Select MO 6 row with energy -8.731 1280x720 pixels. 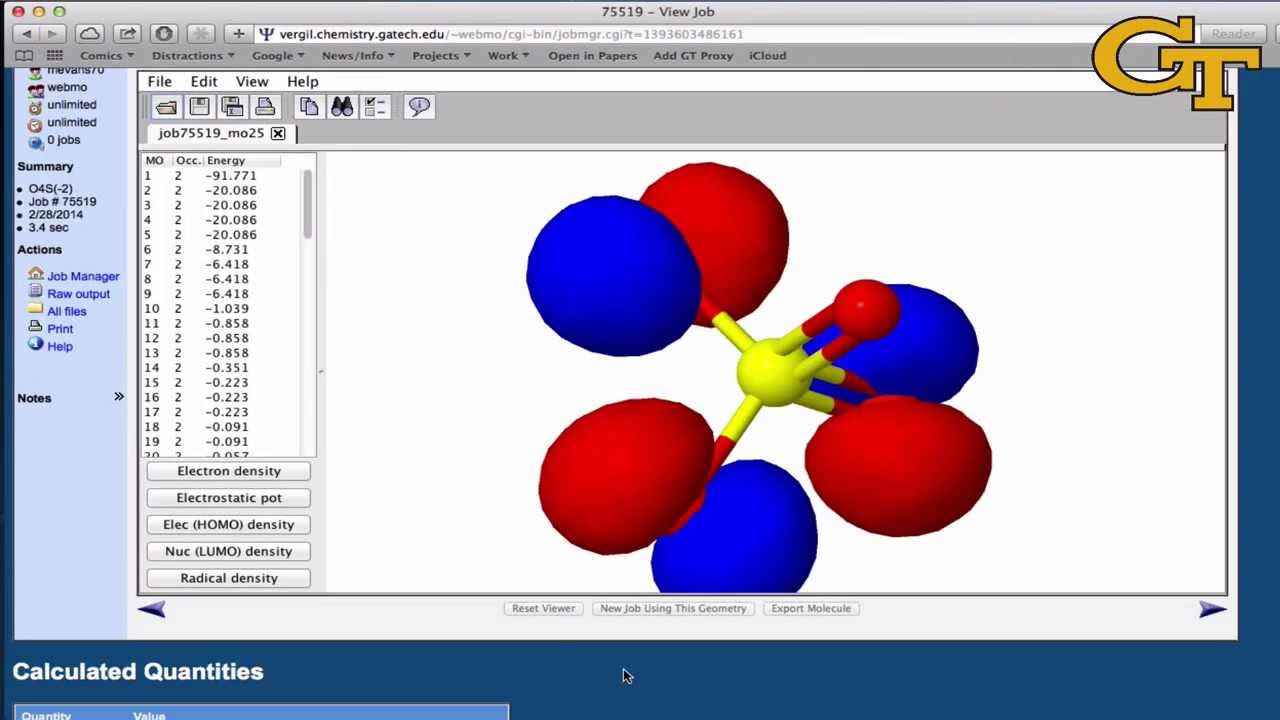pos(222,250)
